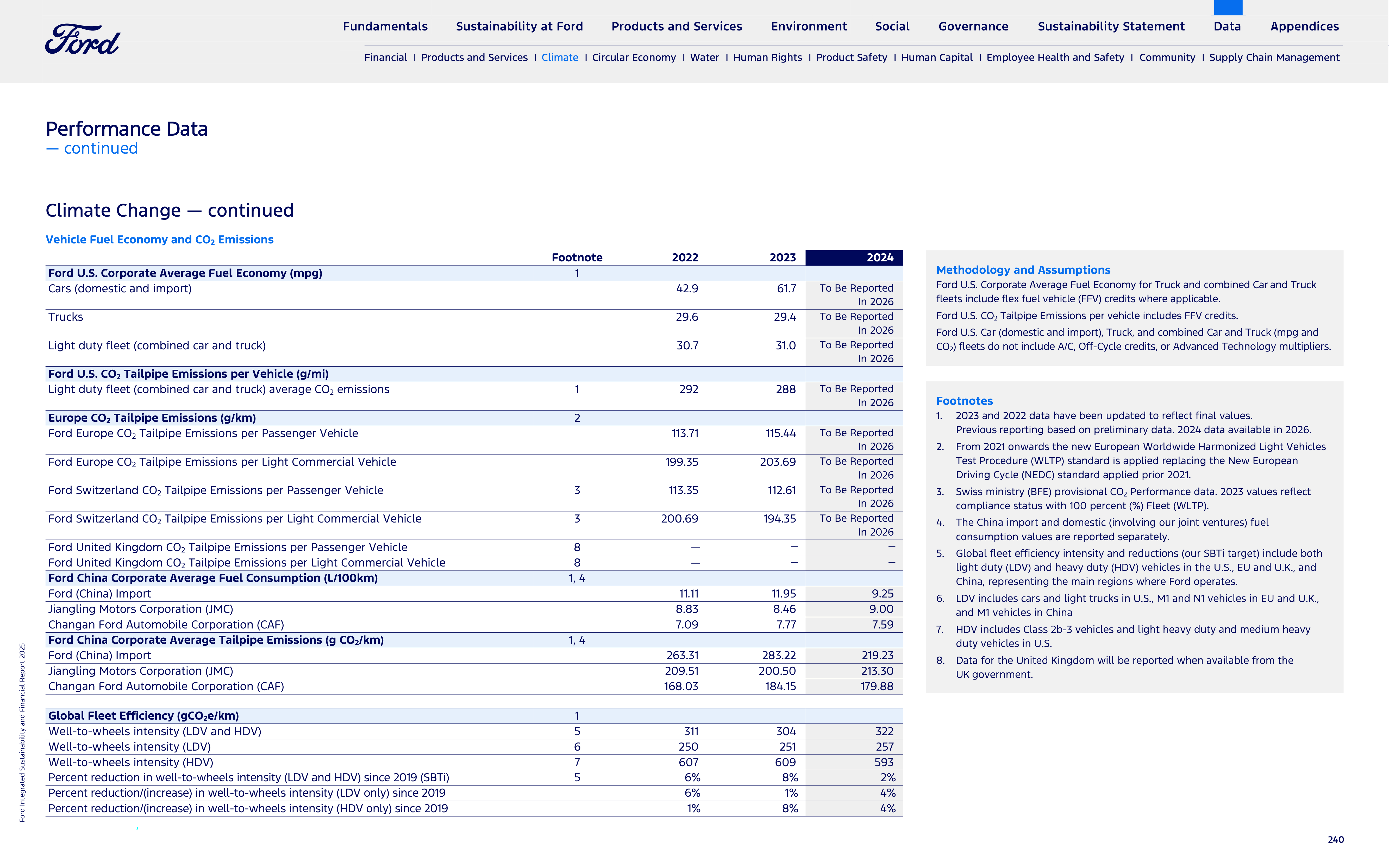1389x868 pixels.
Task: Click the 8.83 JMC 2022 fuel value
Action: point(687,609)
